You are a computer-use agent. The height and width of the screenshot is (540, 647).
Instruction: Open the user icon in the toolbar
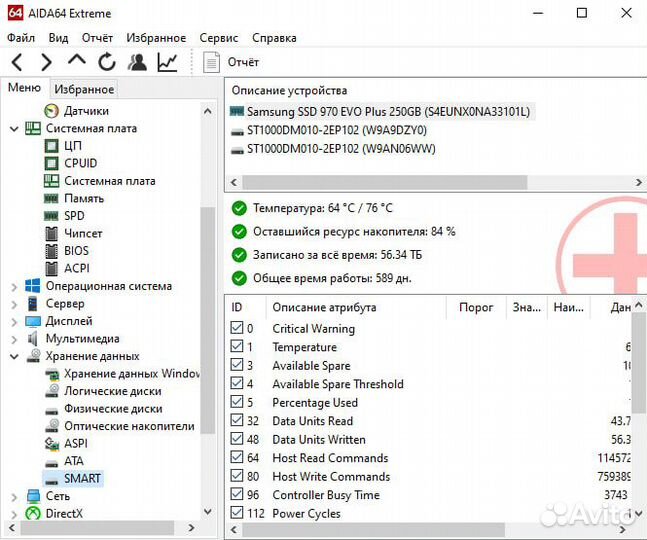137,62
